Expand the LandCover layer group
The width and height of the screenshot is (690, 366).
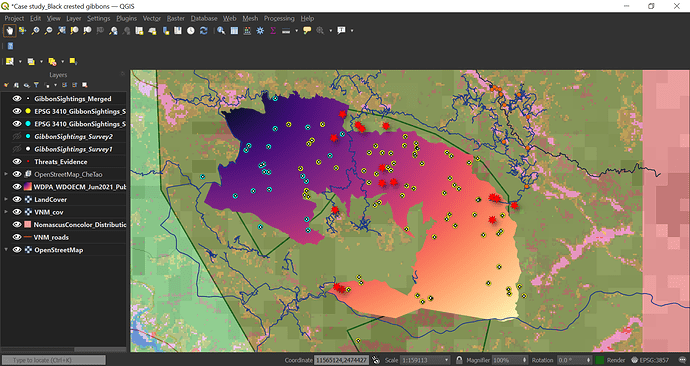pos(6,199)
